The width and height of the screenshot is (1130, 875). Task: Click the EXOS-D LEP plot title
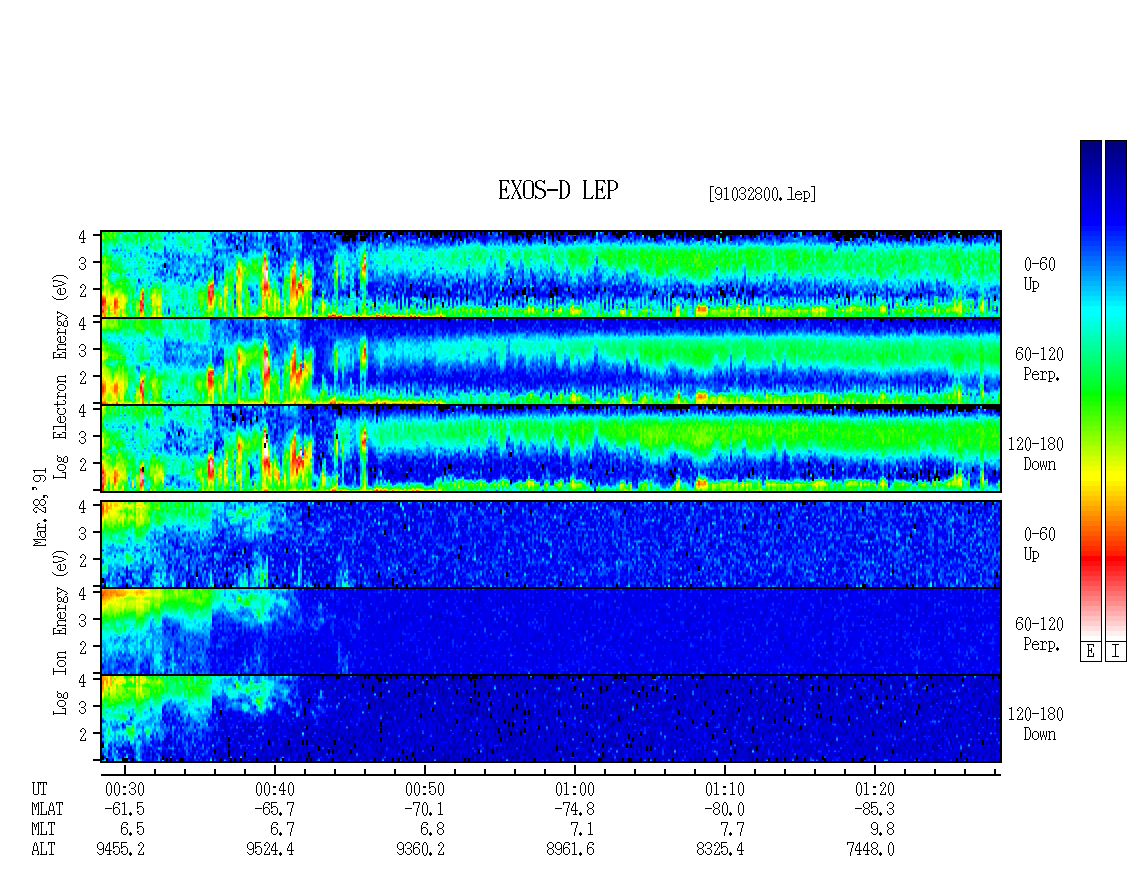point(558,190)
